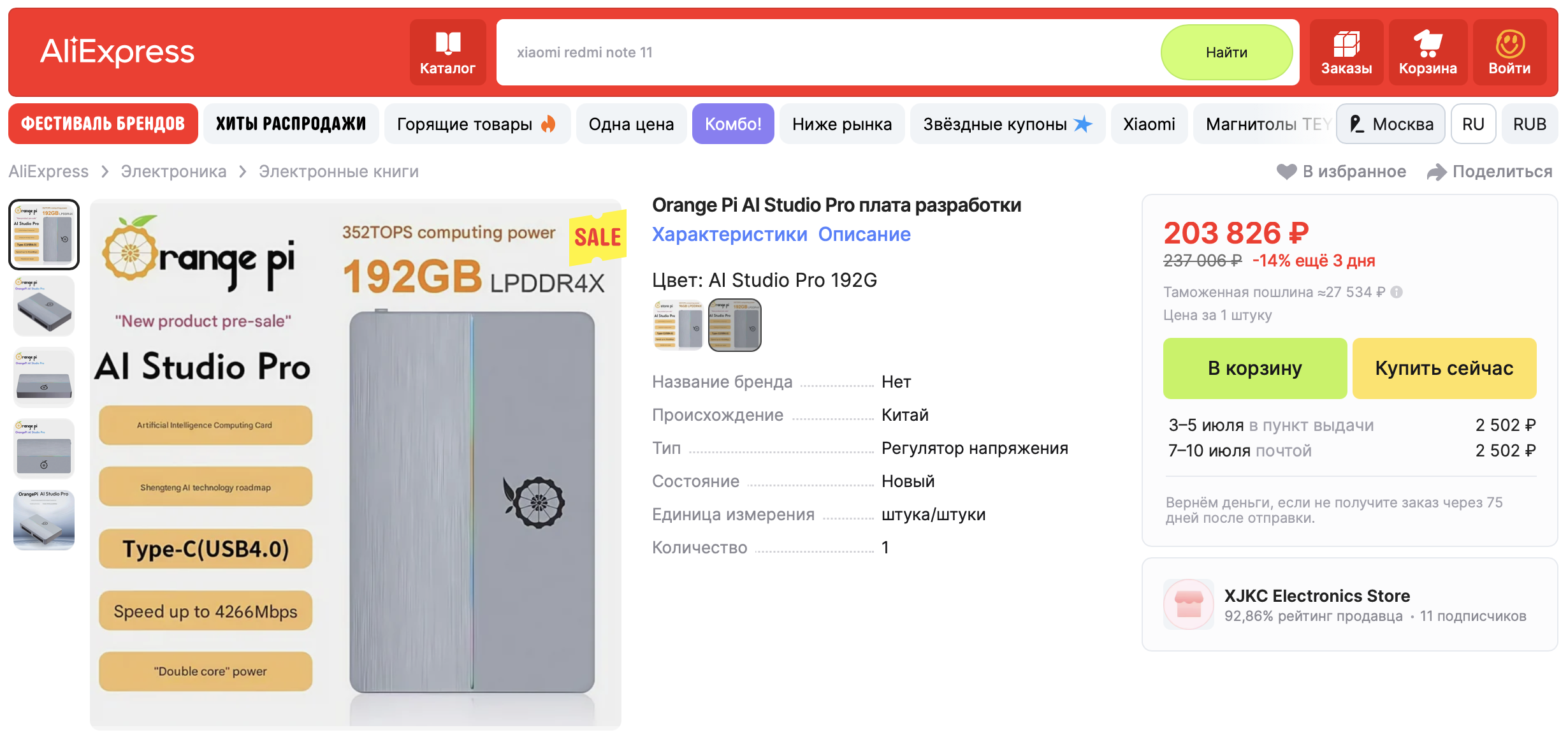Open the Xiaomi tab
The width and height of the screenshot is (1568, 751).
tap(1149, 124)
